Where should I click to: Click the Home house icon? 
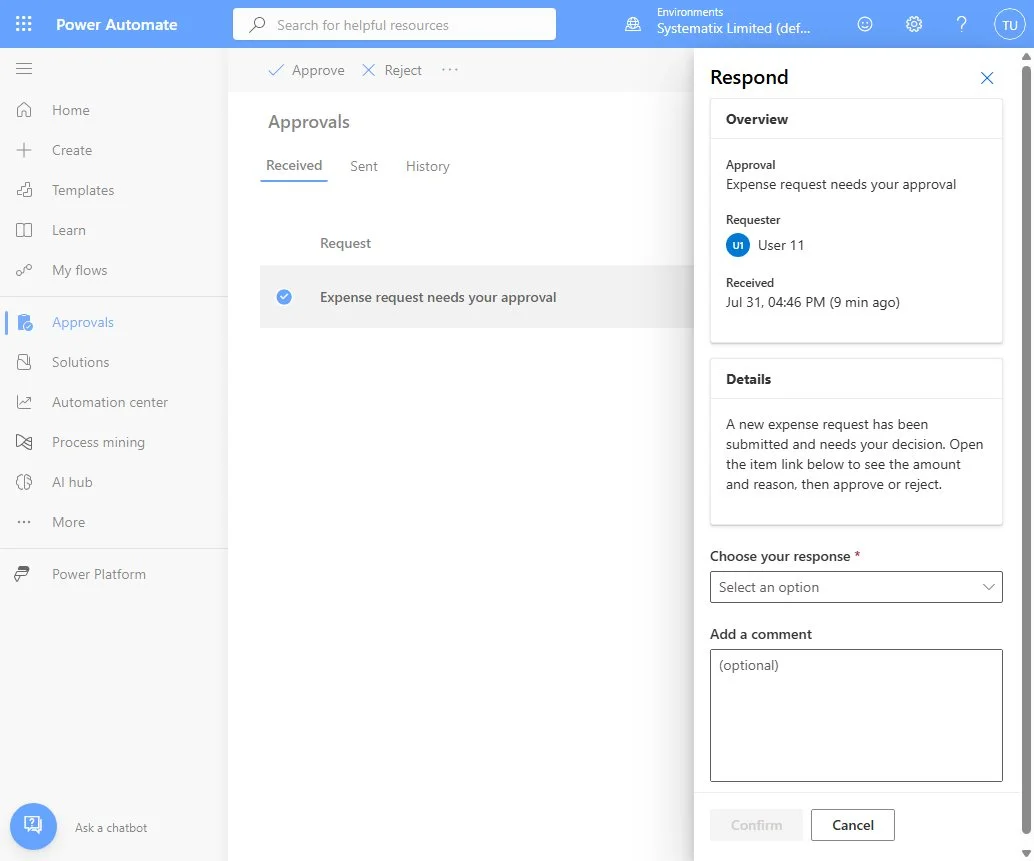[x=24, y=110]
